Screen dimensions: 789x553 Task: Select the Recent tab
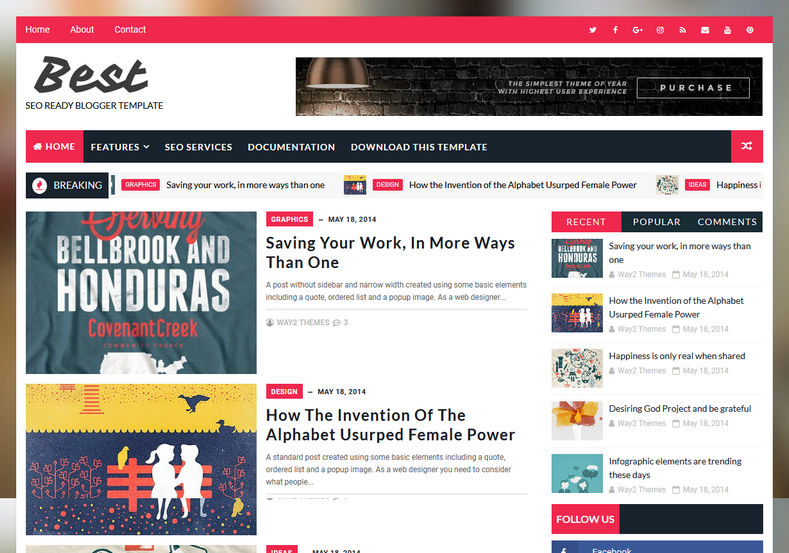(x=586, y=222)
